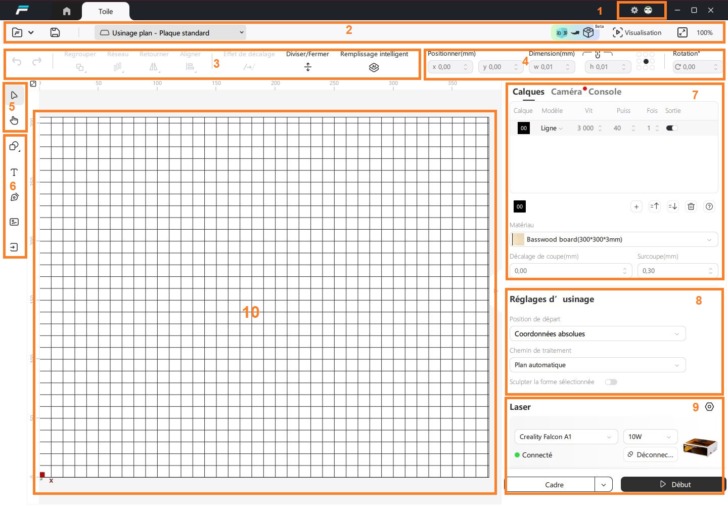Open Laser settings gear icon
Viewport: 728px width, 506px height.
[x=709, y=407]
